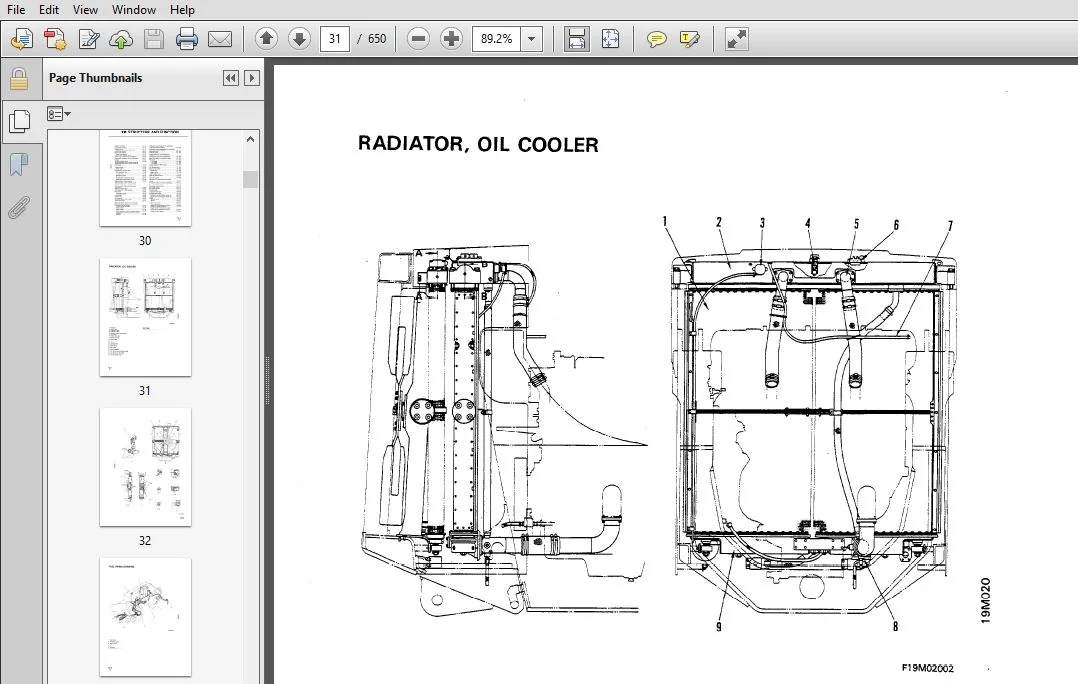
Task: Click the Read mode expand icon
Action: click(x=736, y=39)
